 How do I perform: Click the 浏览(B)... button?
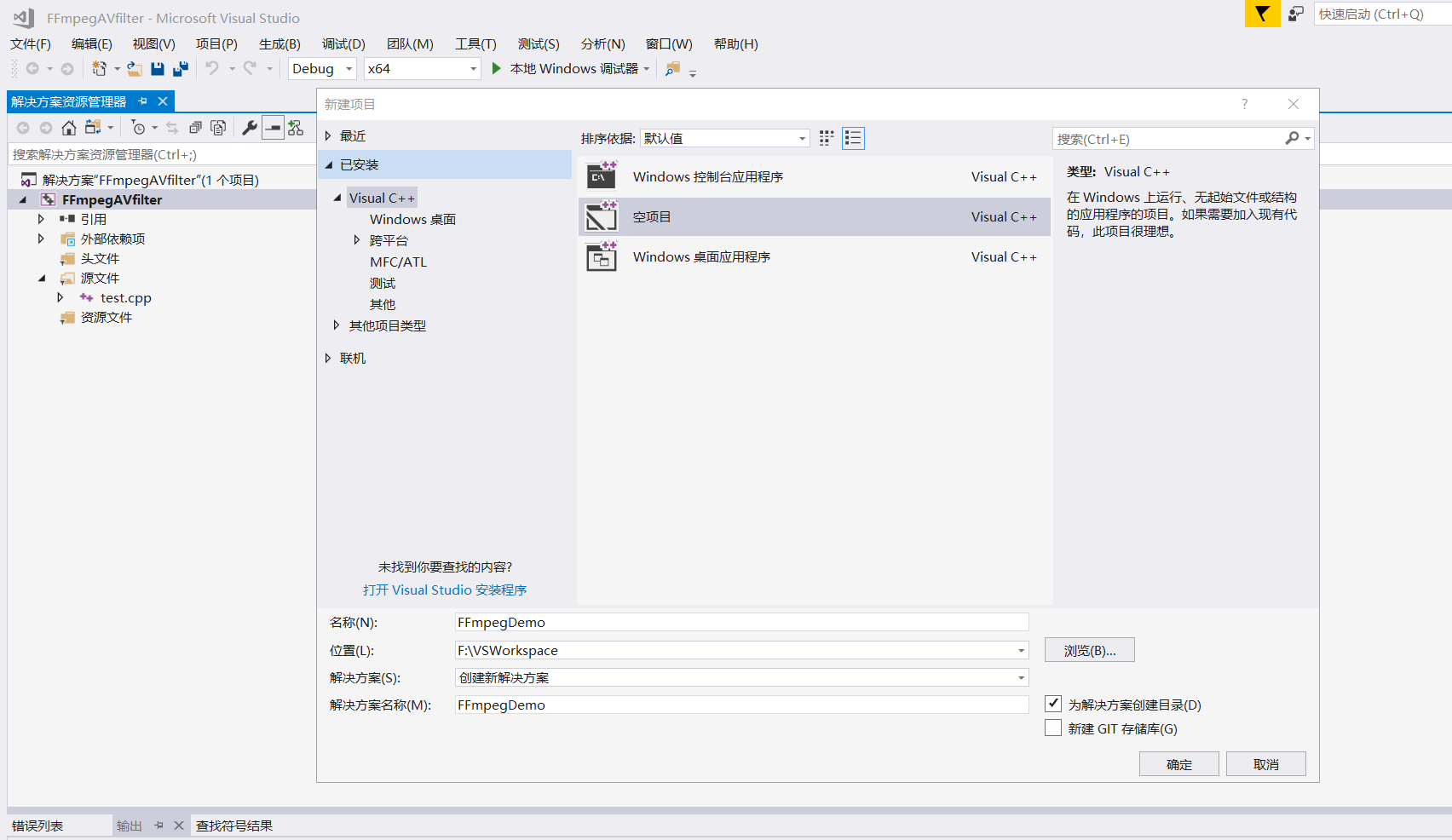pos(1089,649)
